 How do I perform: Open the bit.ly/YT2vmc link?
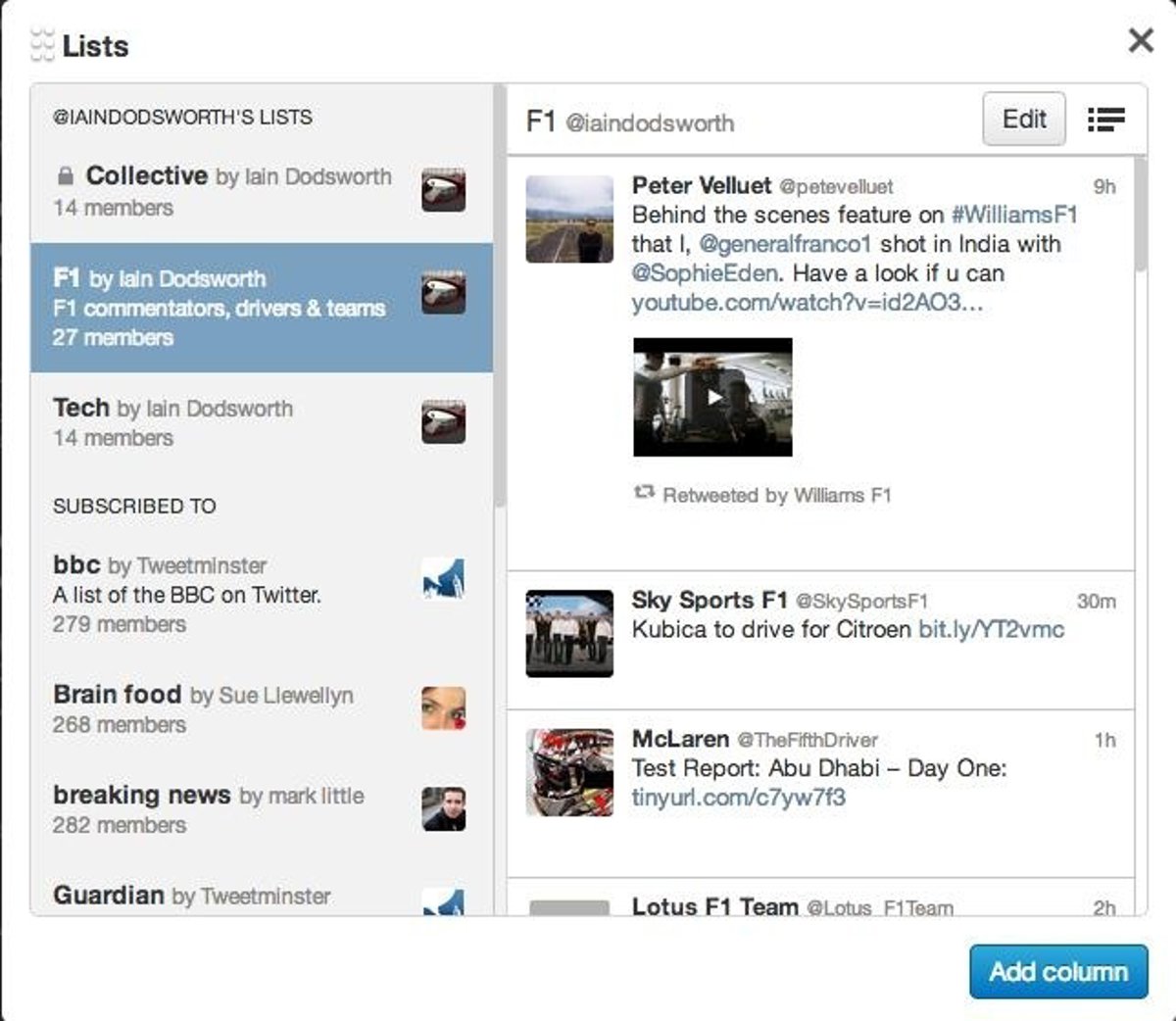click(991, 629)
